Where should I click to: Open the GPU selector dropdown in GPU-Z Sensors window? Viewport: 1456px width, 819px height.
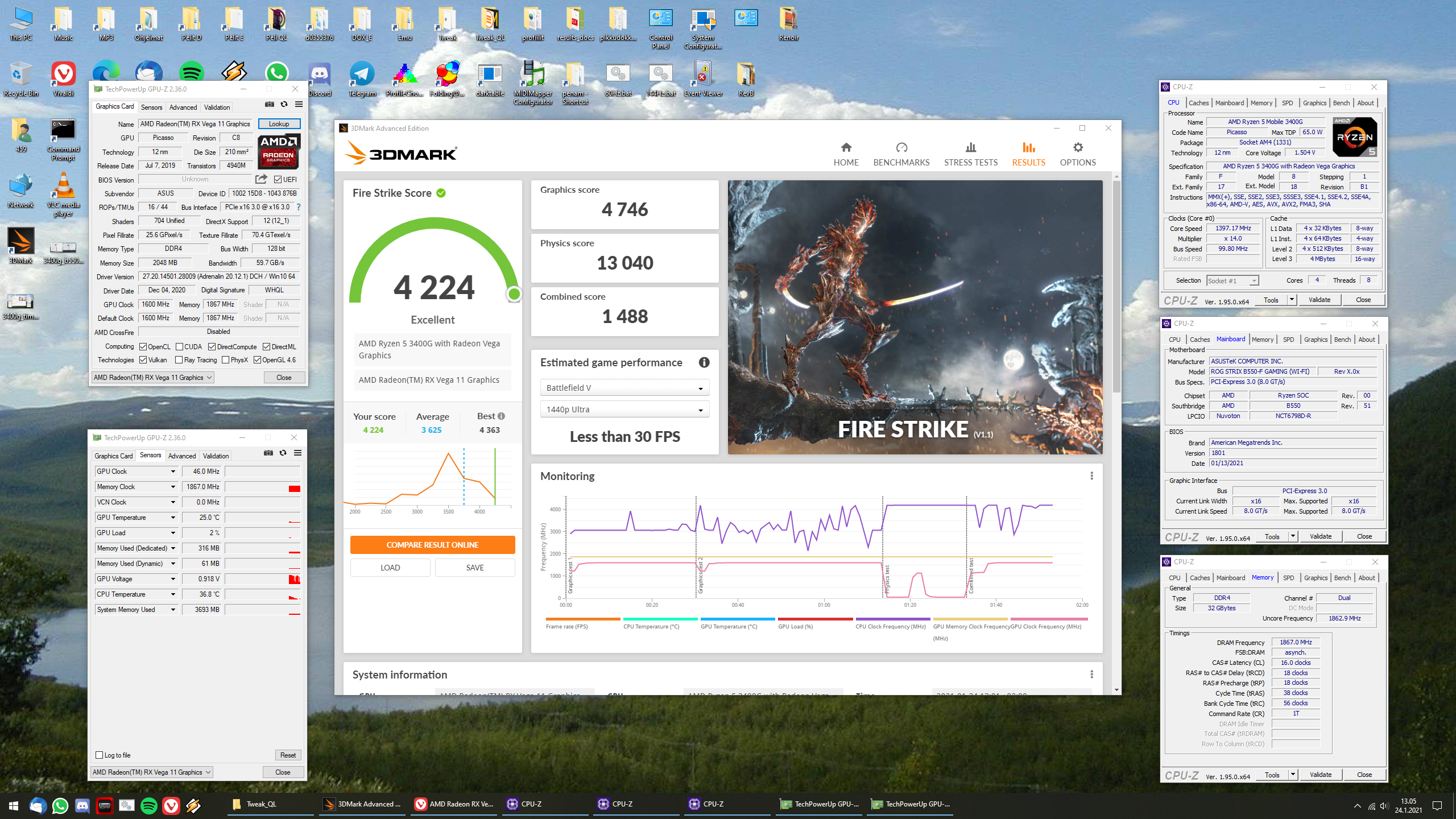[152, 772]
